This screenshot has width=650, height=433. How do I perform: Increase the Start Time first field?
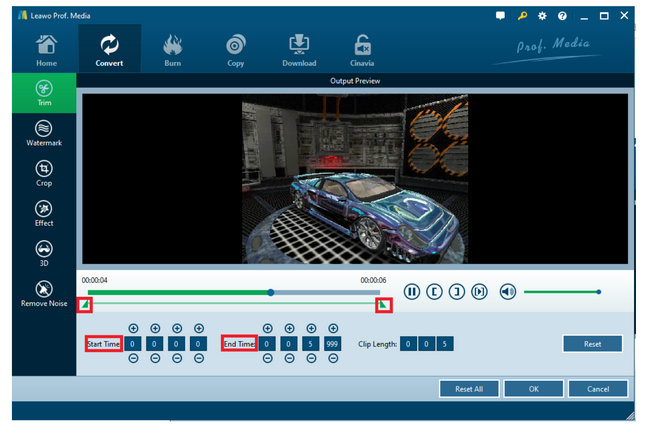click(133, 328)
